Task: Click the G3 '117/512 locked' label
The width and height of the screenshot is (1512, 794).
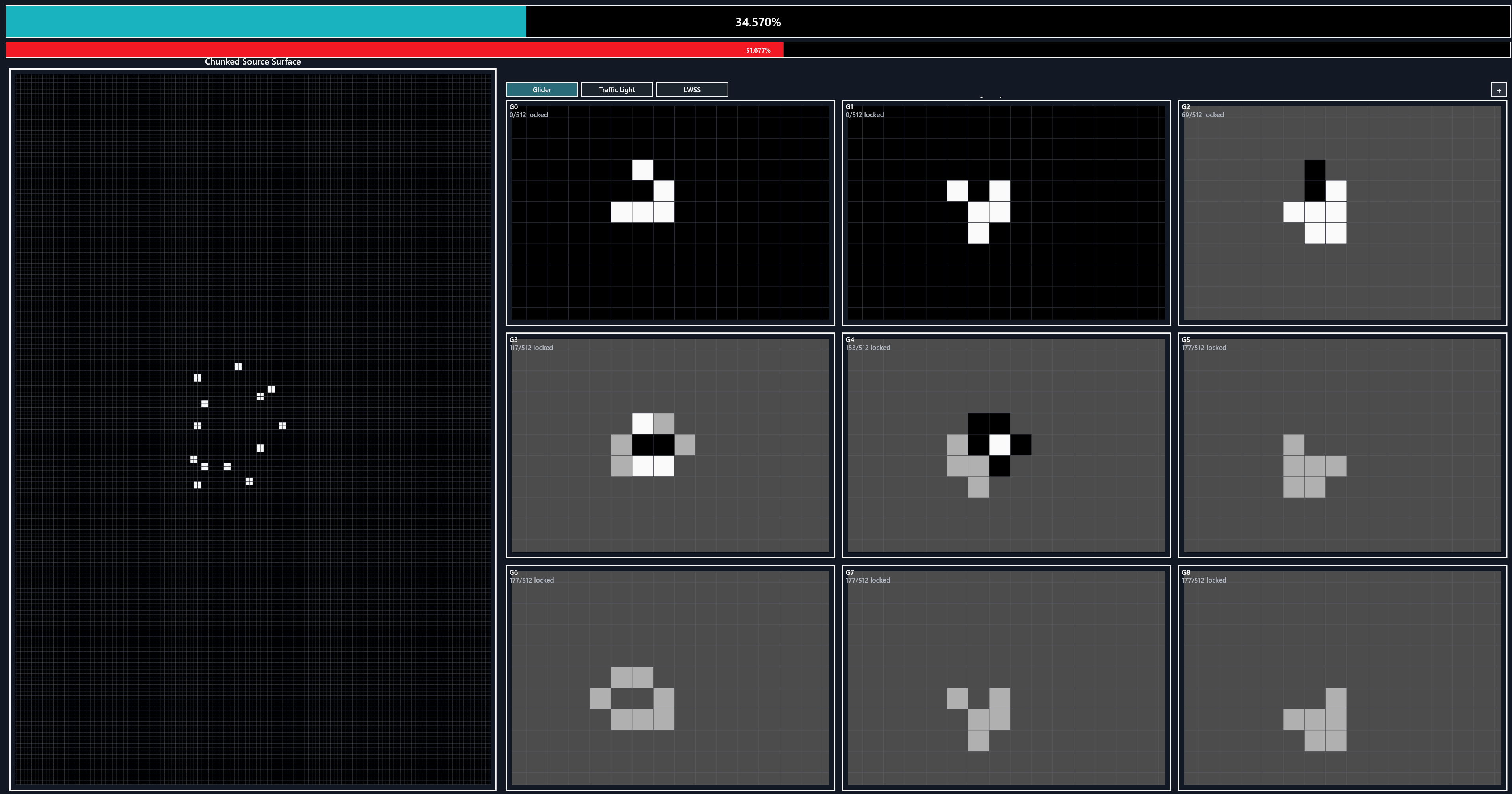Action: pyautogui.click(x=531, y=347)
